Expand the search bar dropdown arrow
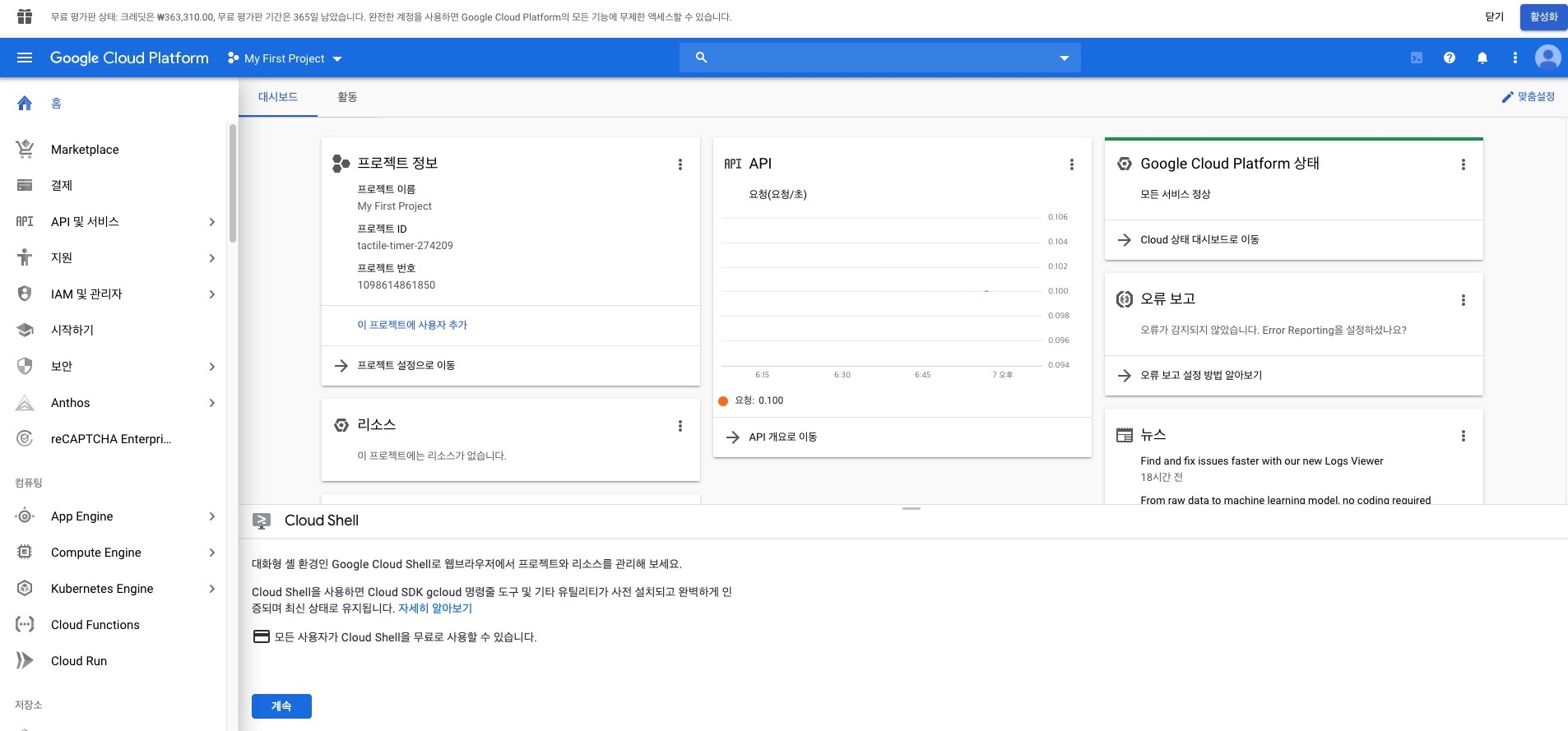 click(1065, 58)
